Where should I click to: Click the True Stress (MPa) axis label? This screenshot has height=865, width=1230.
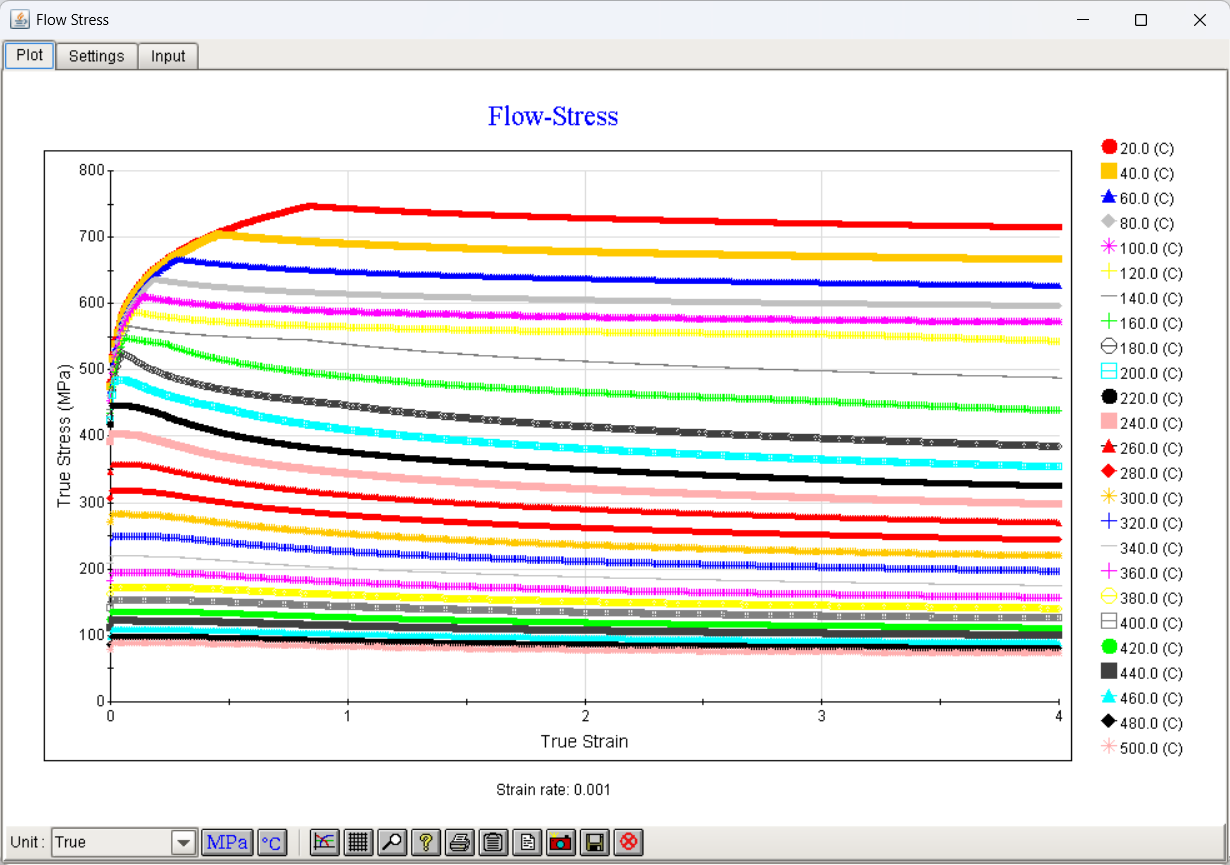tap(64, 435)
